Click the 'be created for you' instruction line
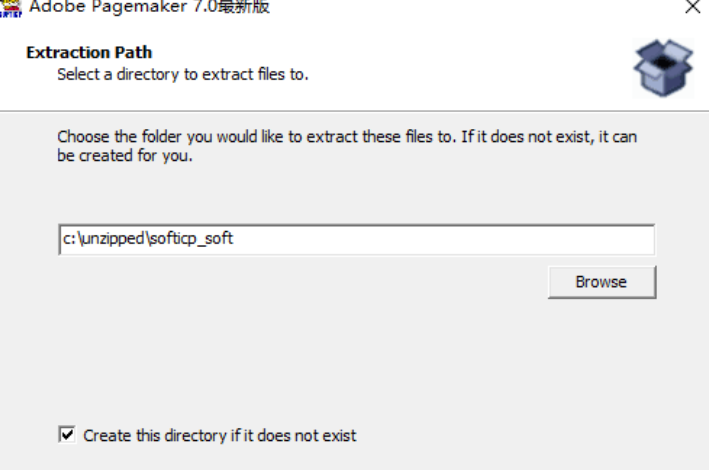709x470 pixels. (125, 157)
